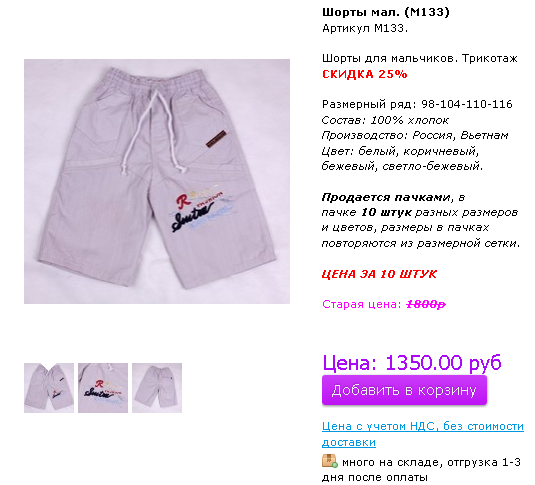Image resolution: width=535 pixels, height=485 pixels.
Task: Select the embroidered logo close-up thumbnail
Action: click(x=103, y=388)
